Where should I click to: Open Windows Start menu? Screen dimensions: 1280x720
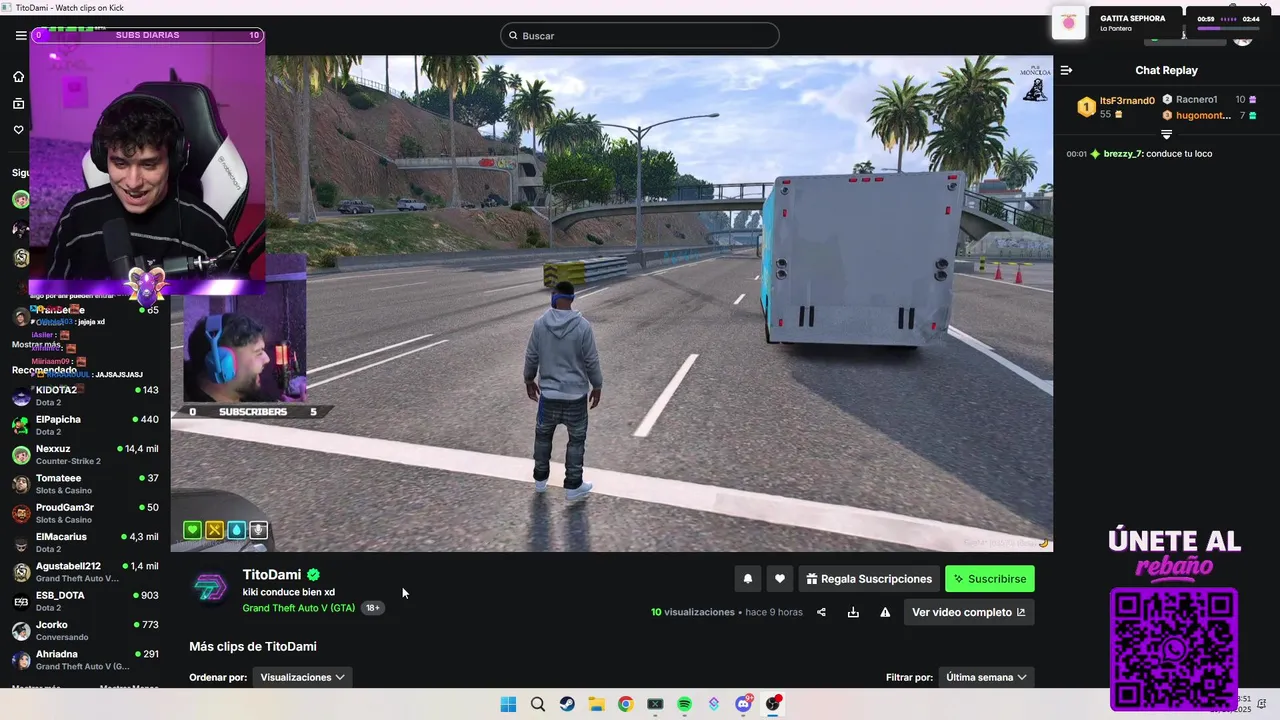(x=508, y=704)
